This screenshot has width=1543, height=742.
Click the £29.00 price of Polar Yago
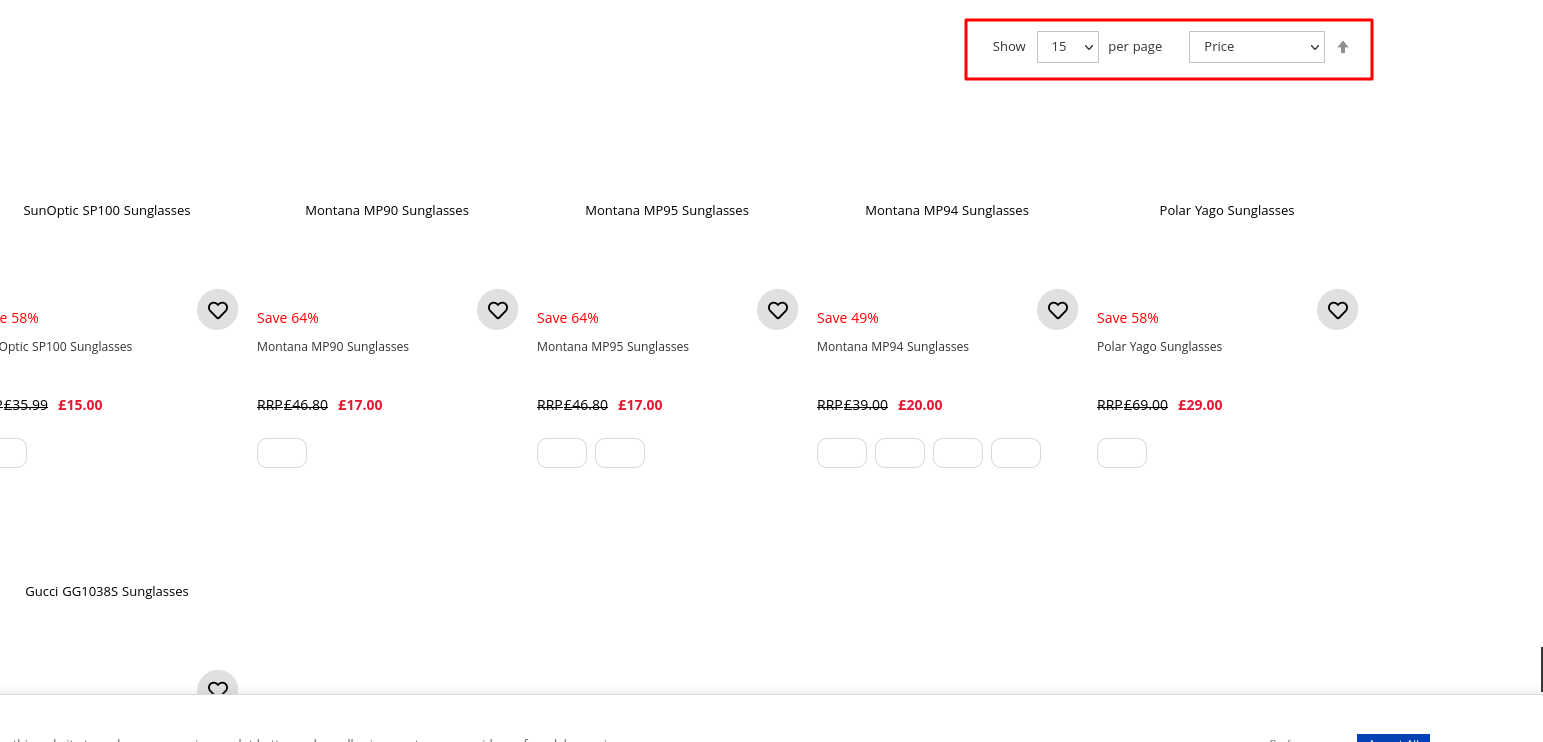[x=1200, y=405]
